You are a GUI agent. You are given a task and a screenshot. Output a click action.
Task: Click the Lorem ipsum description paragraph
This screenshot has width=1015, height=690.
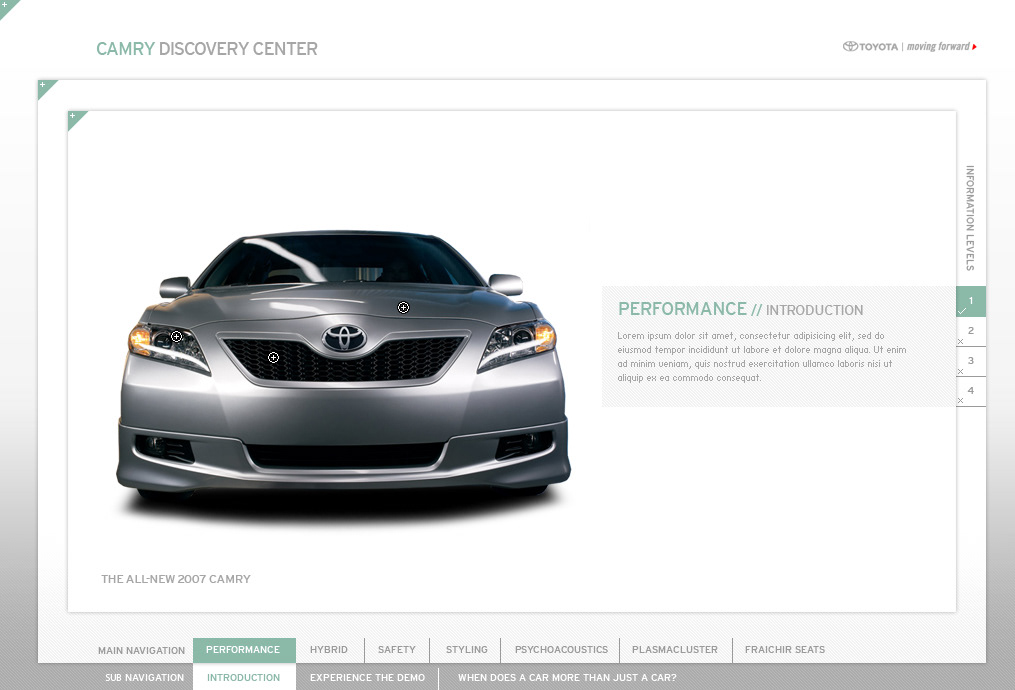coord(761,357)
